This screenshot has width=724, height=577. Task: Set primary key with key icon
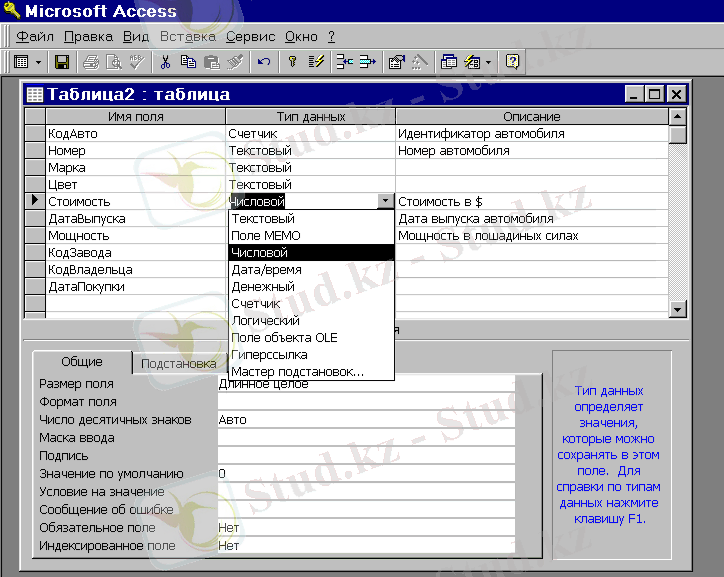(x=293, y=62)
